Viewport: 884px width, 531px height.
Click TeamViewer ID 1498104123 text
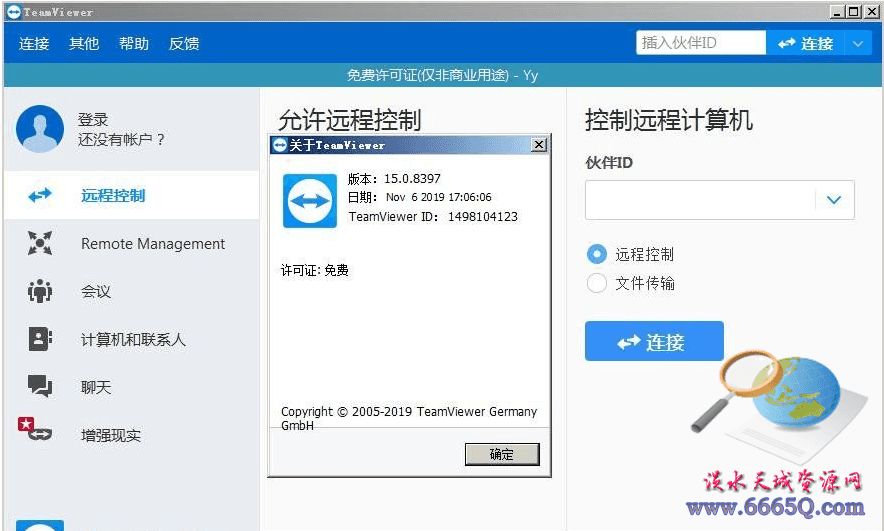(433, 216)
